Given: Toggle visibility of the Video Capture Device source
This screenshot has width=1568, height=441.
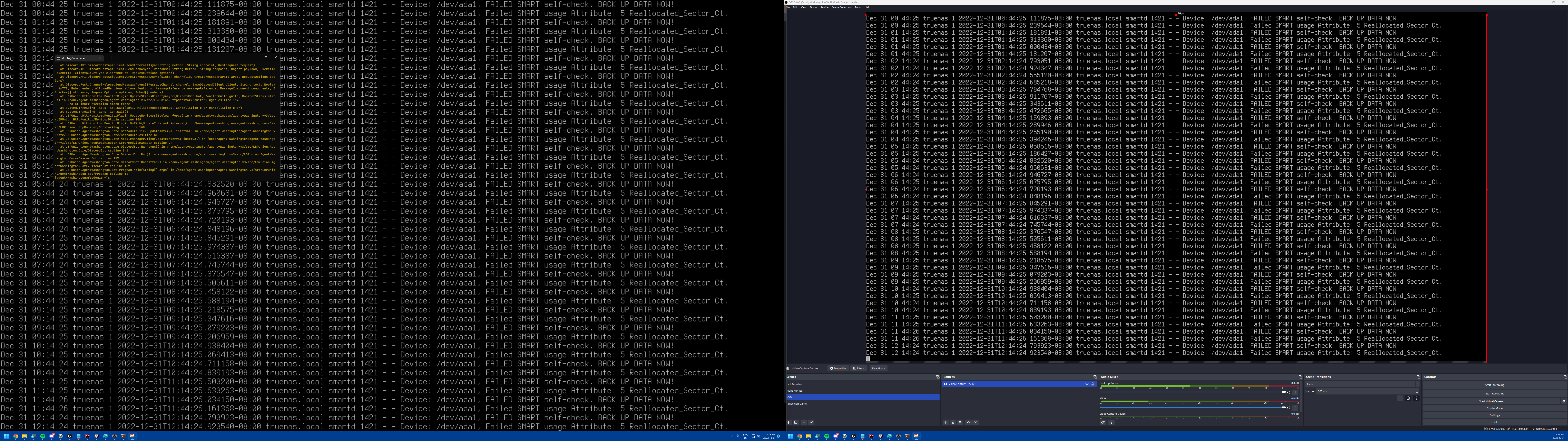Looking at the screenshot, I should click(1087, 384).
